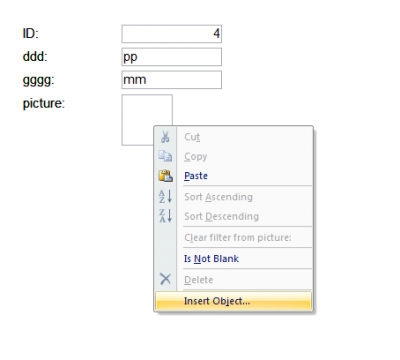
Task: Choose Insert Object... from the context menu
Action: 233,301
